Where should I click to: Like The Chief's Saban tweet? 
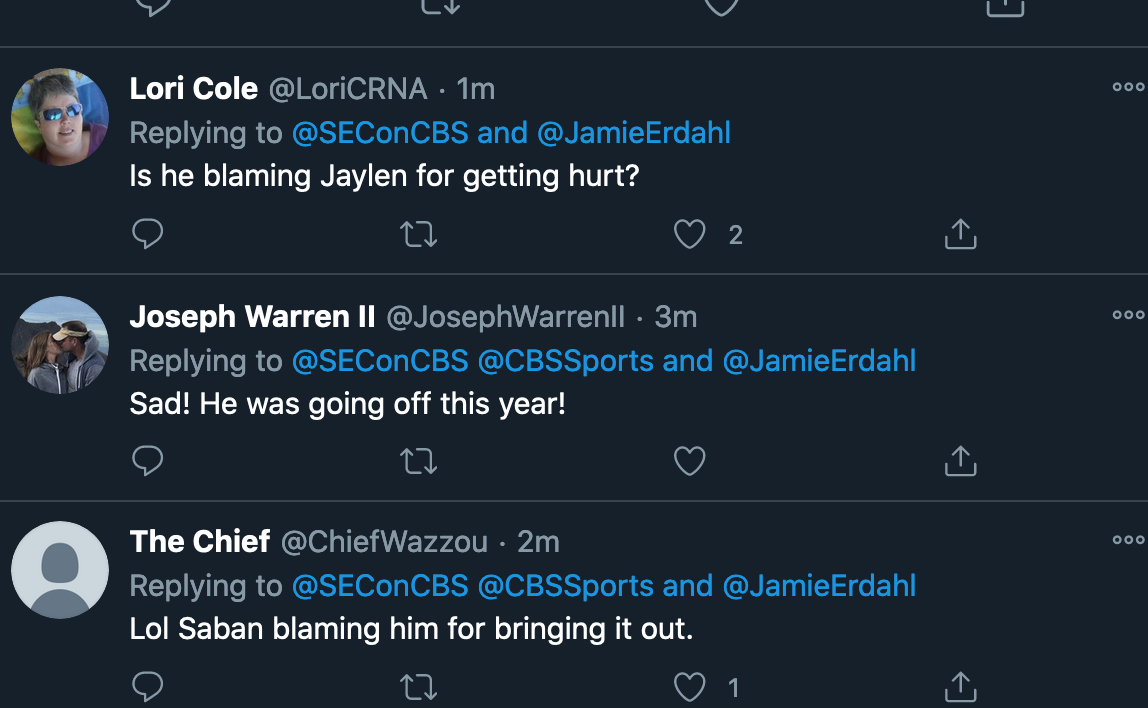click(690, 687)
